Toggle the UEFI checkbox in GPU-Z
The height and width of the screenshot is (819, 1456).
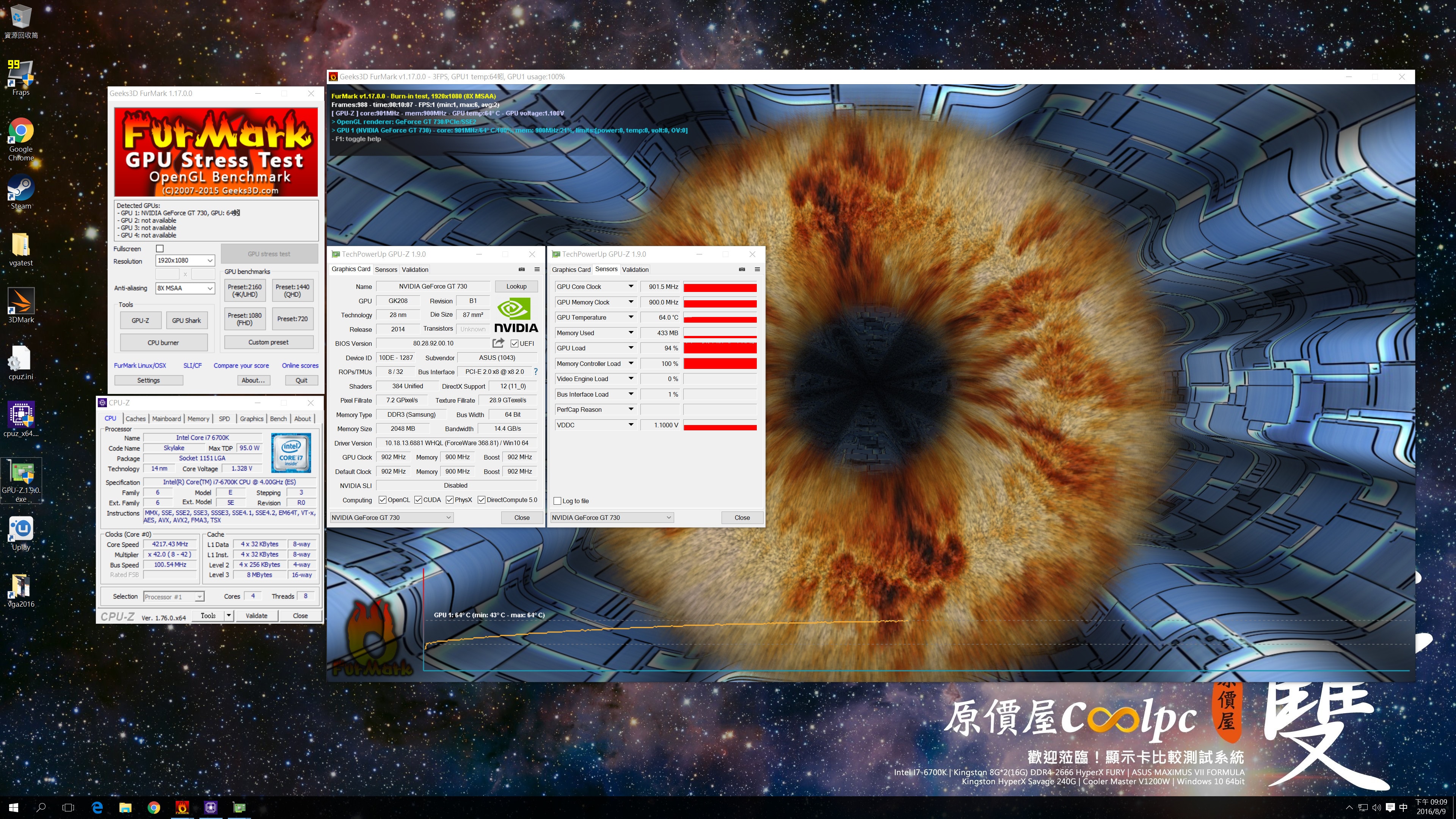[515, 343]
